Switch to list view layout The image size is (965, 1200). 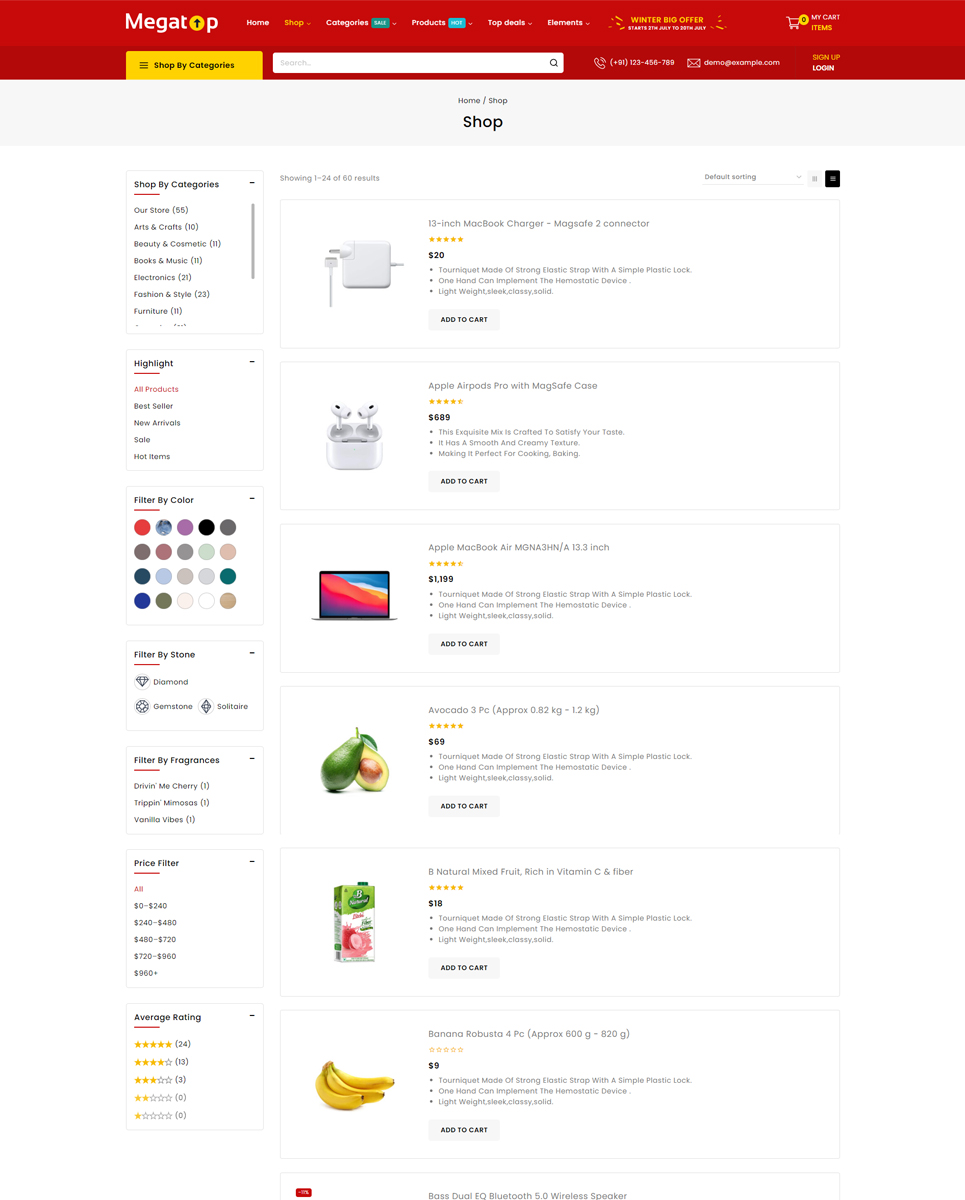tap(832, 179)
